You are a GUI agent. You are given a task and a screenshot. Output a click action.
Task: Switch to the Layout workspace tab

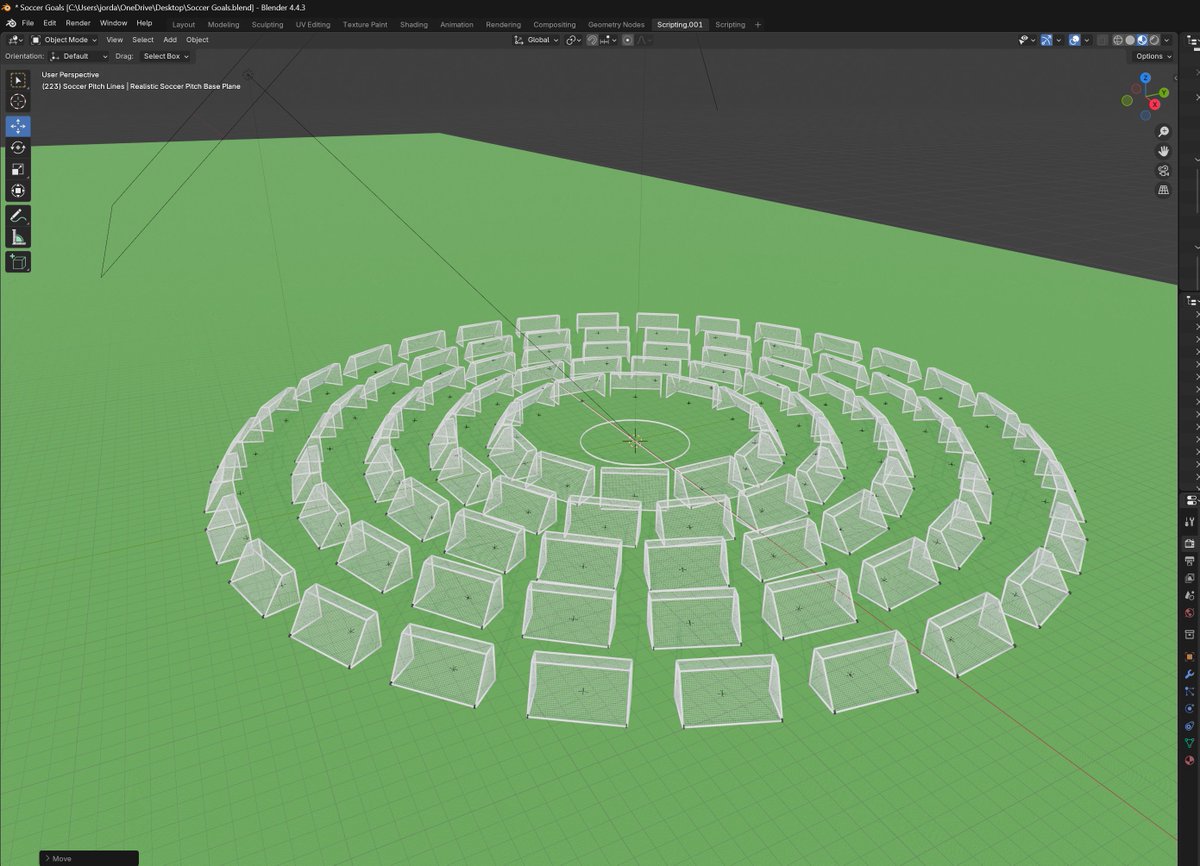[x=184, y=24]
